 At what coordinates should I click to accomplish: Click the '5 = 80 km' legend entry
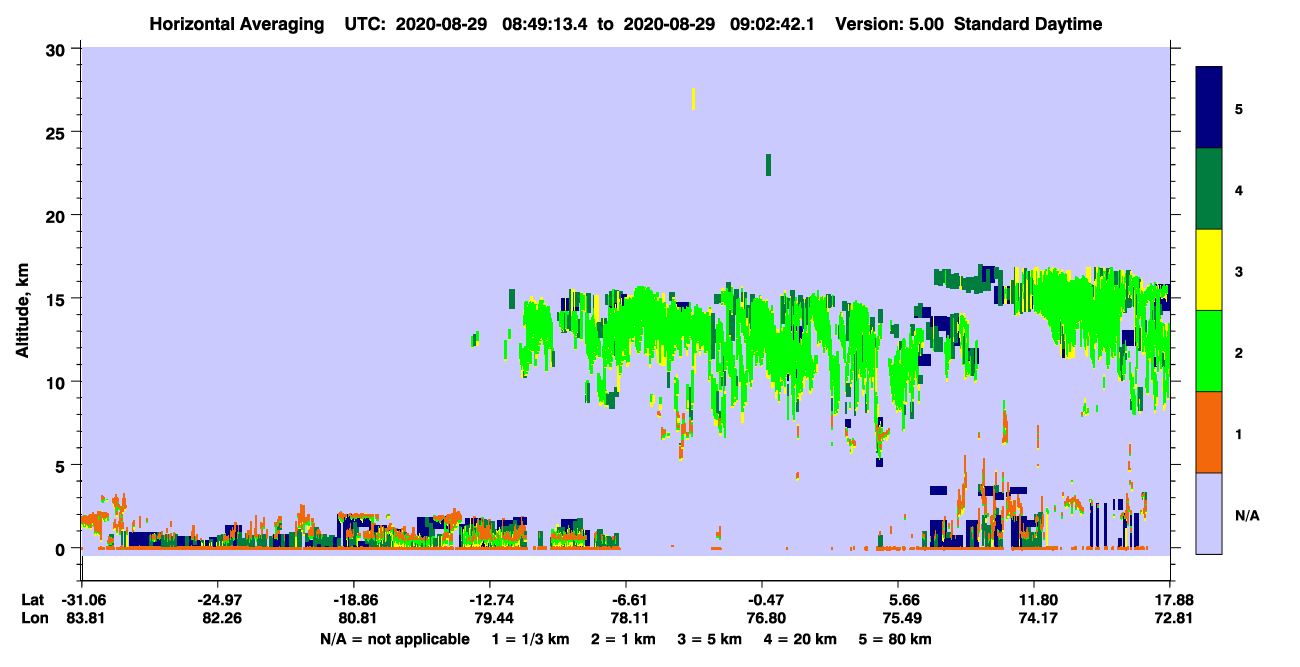893,639
